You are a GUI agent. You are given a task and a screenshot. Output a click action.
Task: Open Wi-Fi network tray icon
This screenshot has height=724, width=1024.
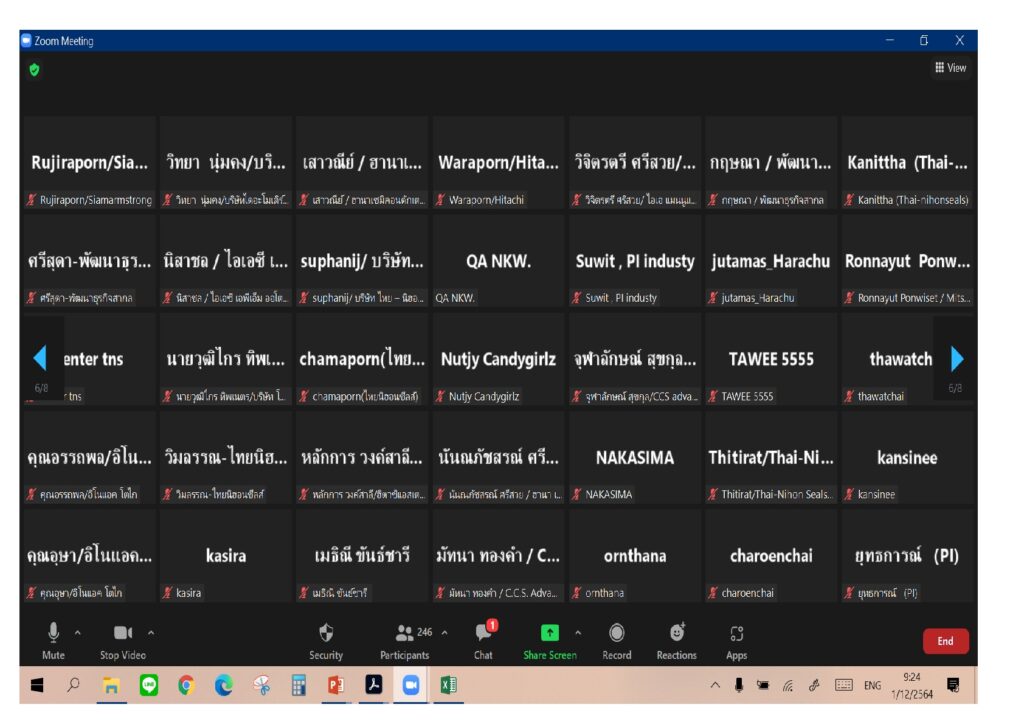[788, 685]
